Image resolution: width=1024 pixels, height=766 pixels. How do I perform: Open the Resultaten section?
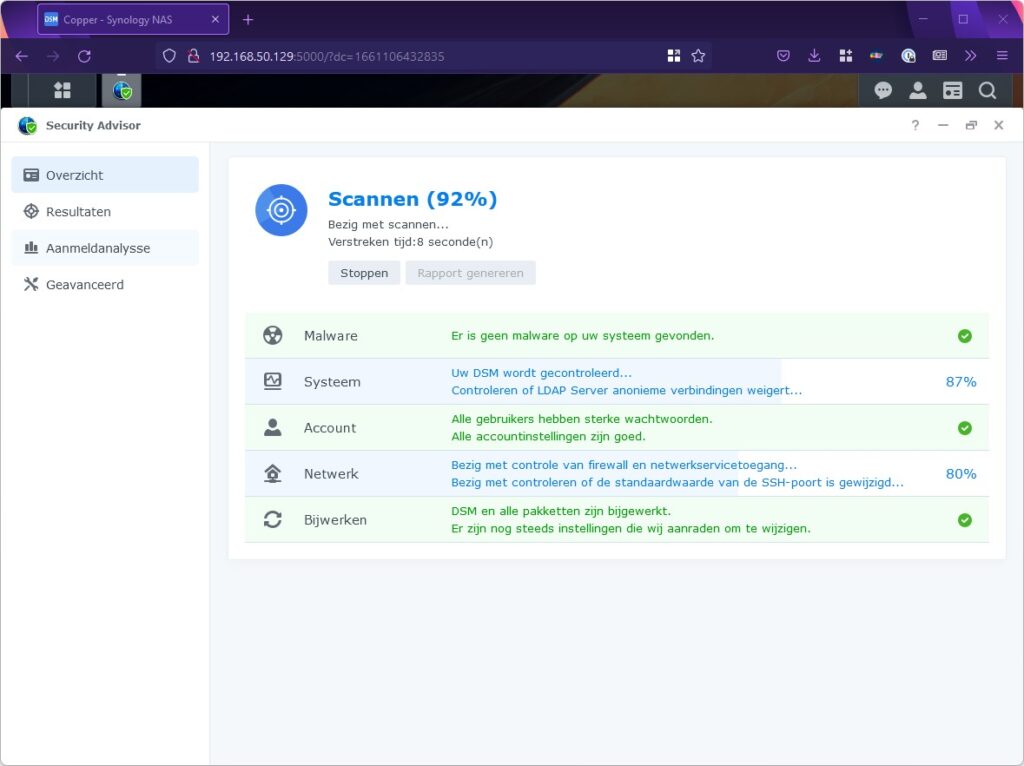coord(105,212)
